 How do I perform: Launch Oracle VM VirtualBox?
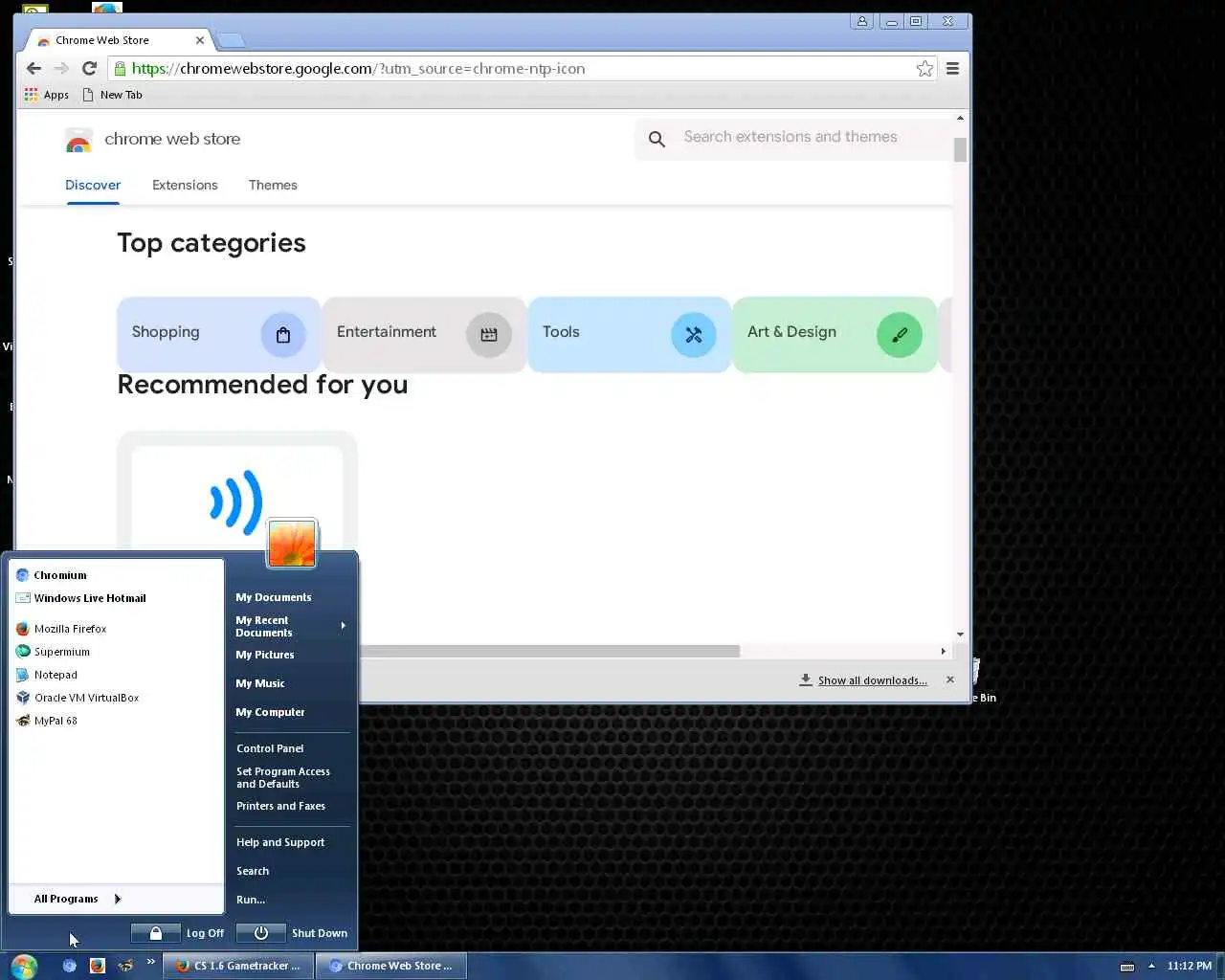(x=78, y=698)
